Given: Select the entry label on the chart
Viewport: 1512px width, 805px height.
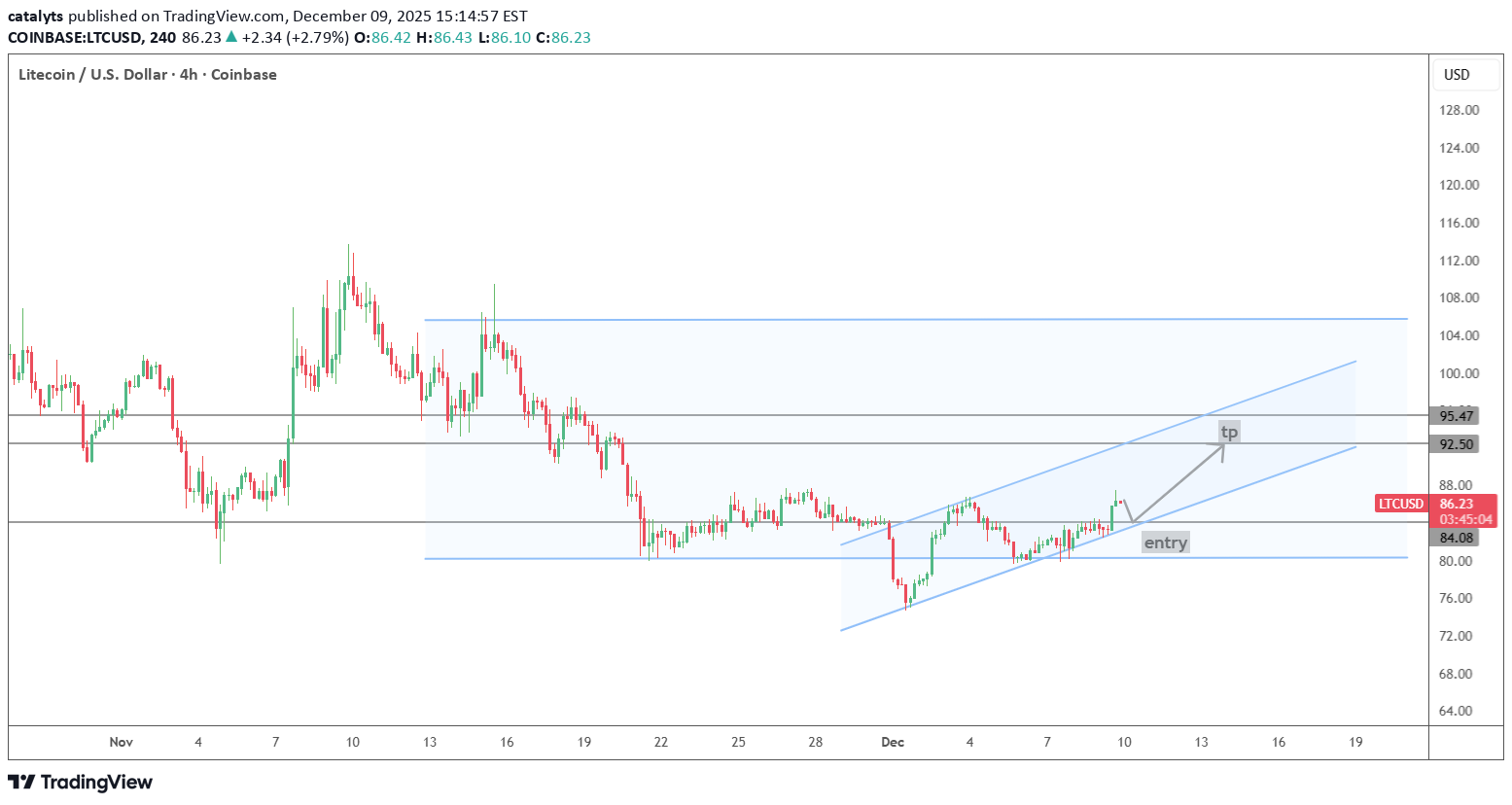Looking at the screenshot, I should click(1165, 542).
